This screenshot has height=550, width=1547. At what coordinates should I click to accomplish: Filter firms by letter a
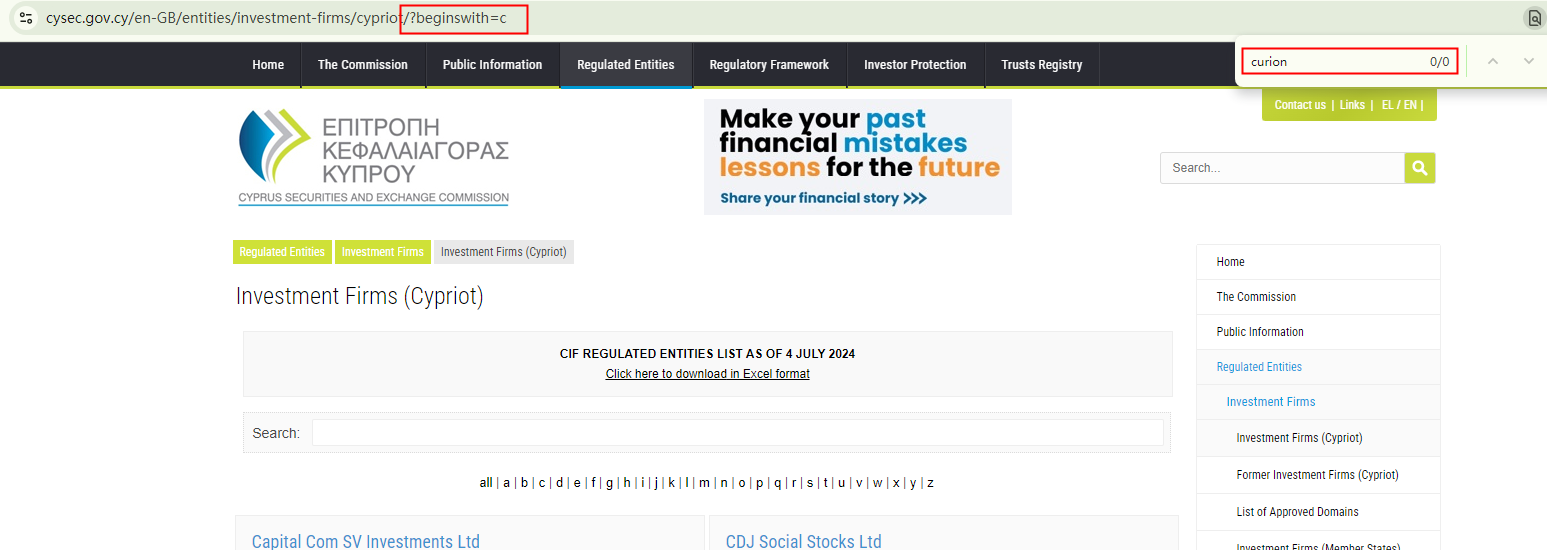[x=507, y=483]
